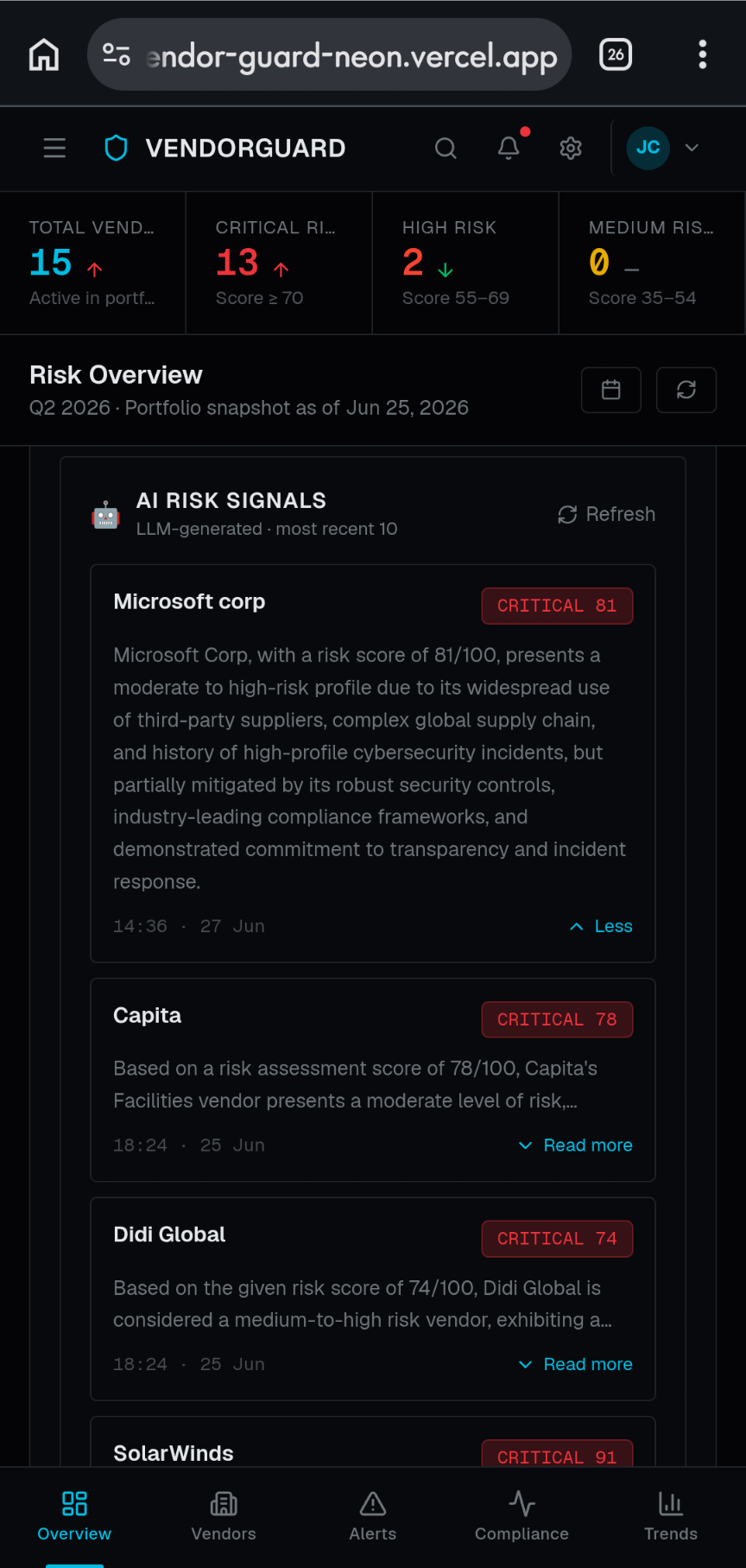
Task: Collapse Microsoft corp signal with Less
Action: (x=601, y=926)
